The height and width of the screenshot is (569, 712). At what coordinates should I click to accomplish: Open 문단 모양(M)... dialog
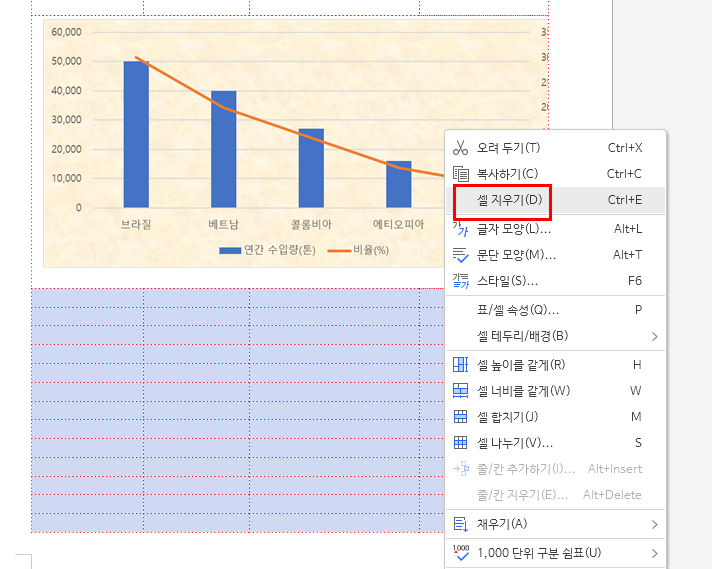click(x=556, y=255)
